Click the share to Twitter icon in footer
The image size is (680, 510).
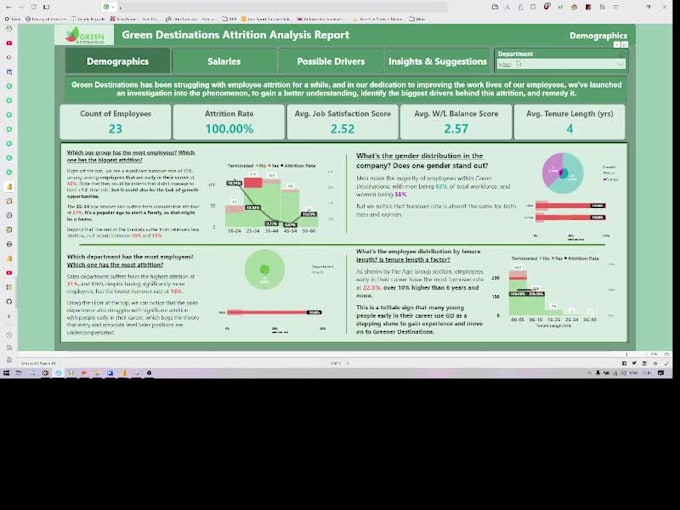634,363
